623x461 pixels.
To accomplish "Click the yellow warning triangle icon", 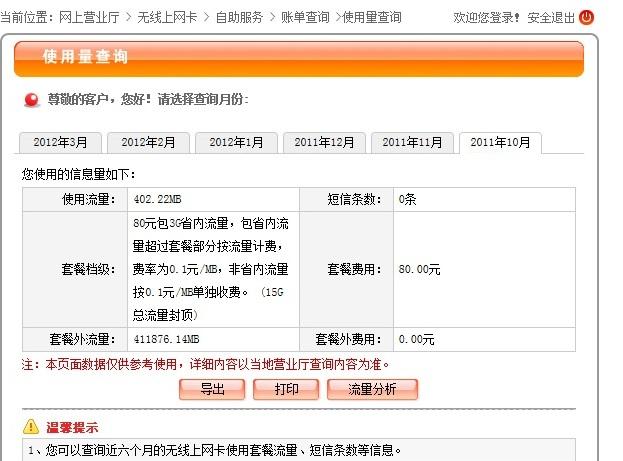I will [x=31, y=427].
